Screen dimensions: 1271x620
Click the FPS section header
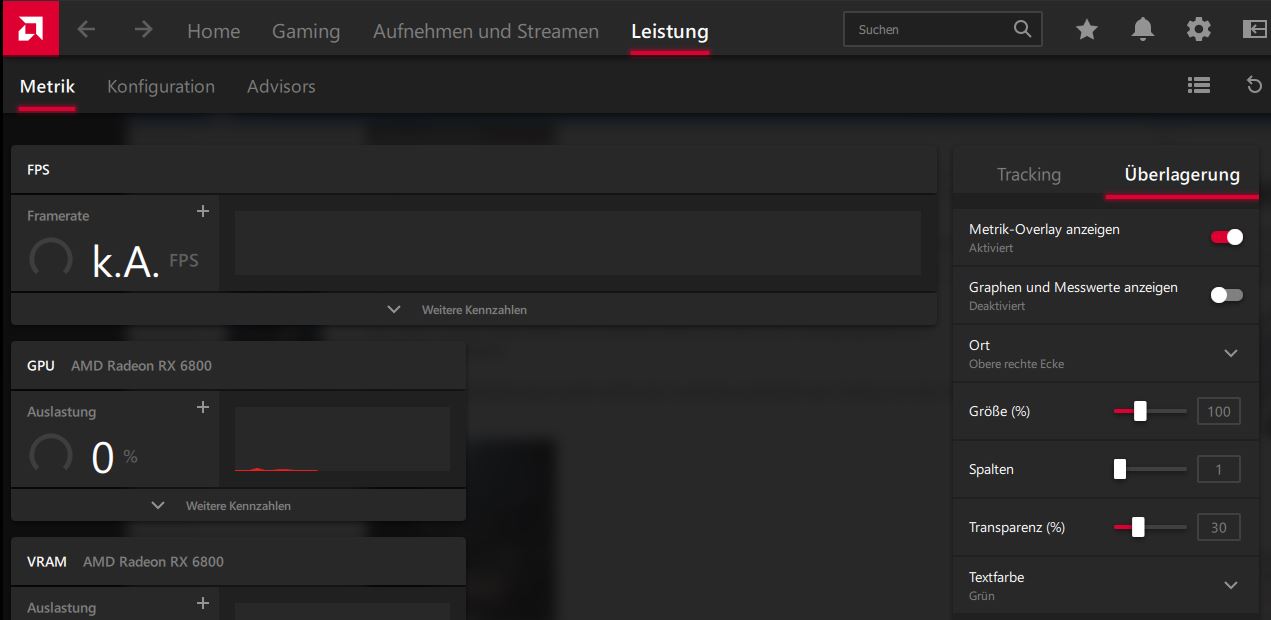point(474,170)
